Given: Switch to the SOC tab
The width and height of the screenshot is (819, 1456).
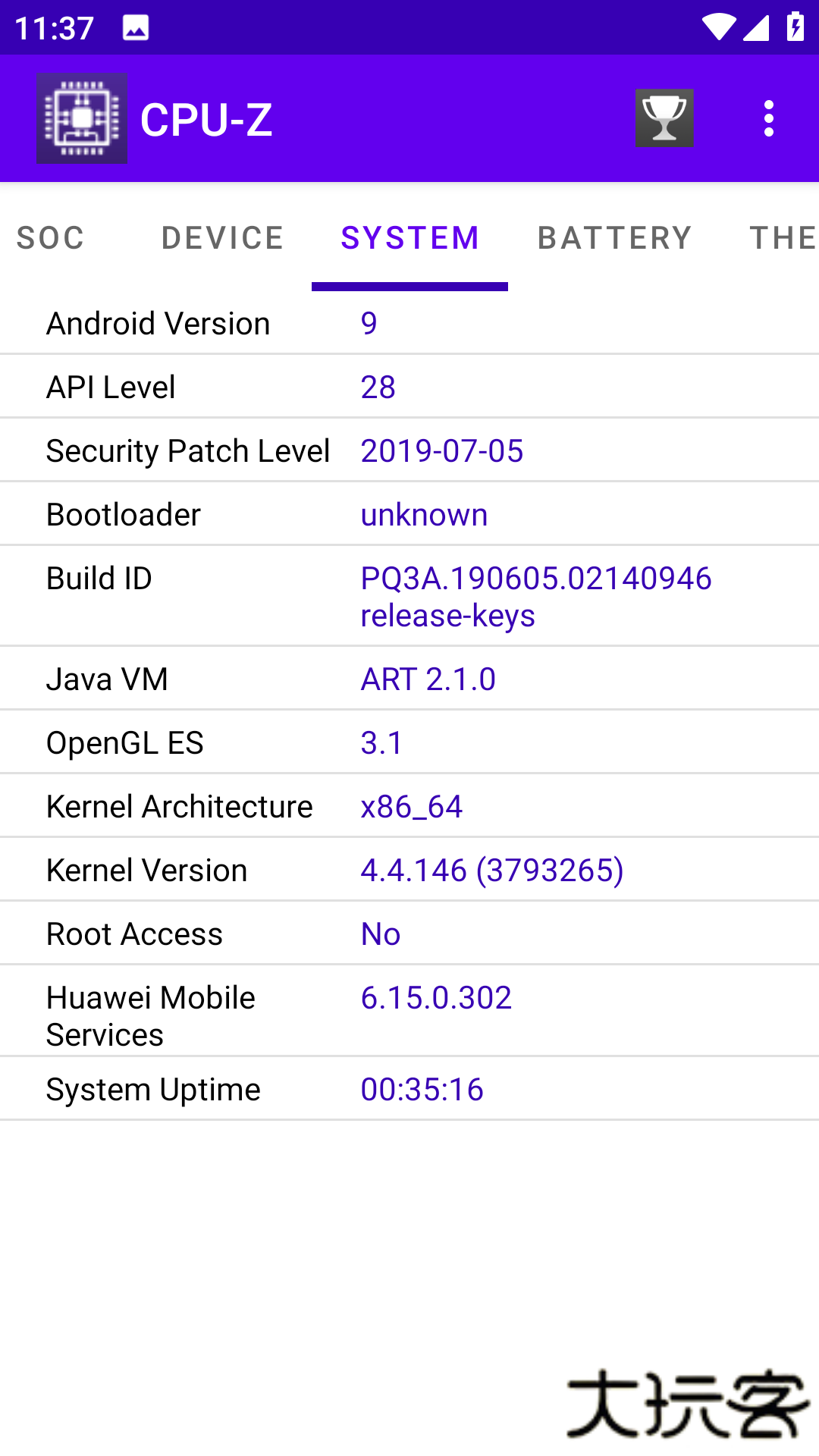Looking at the screenshot, I should click(51, 238).
